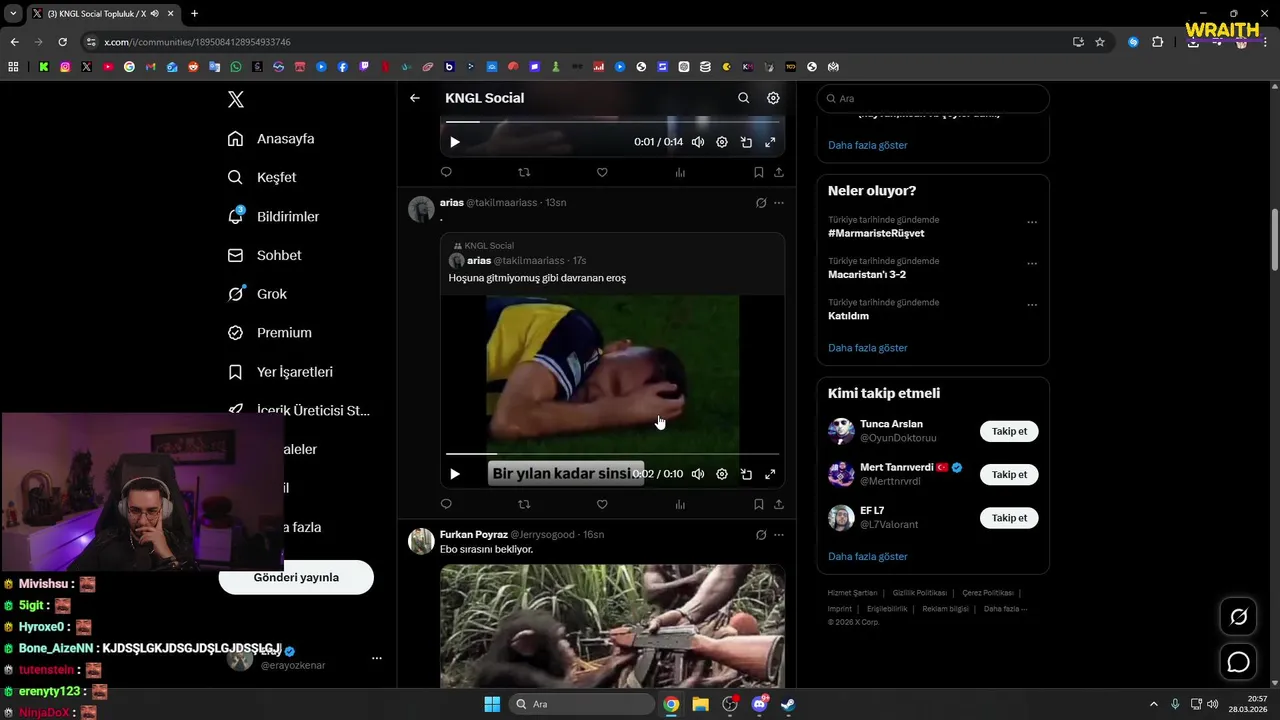Enter fullscreen on top video
The height and width of the screenshot is (720, 1280).
pos(770,142)
